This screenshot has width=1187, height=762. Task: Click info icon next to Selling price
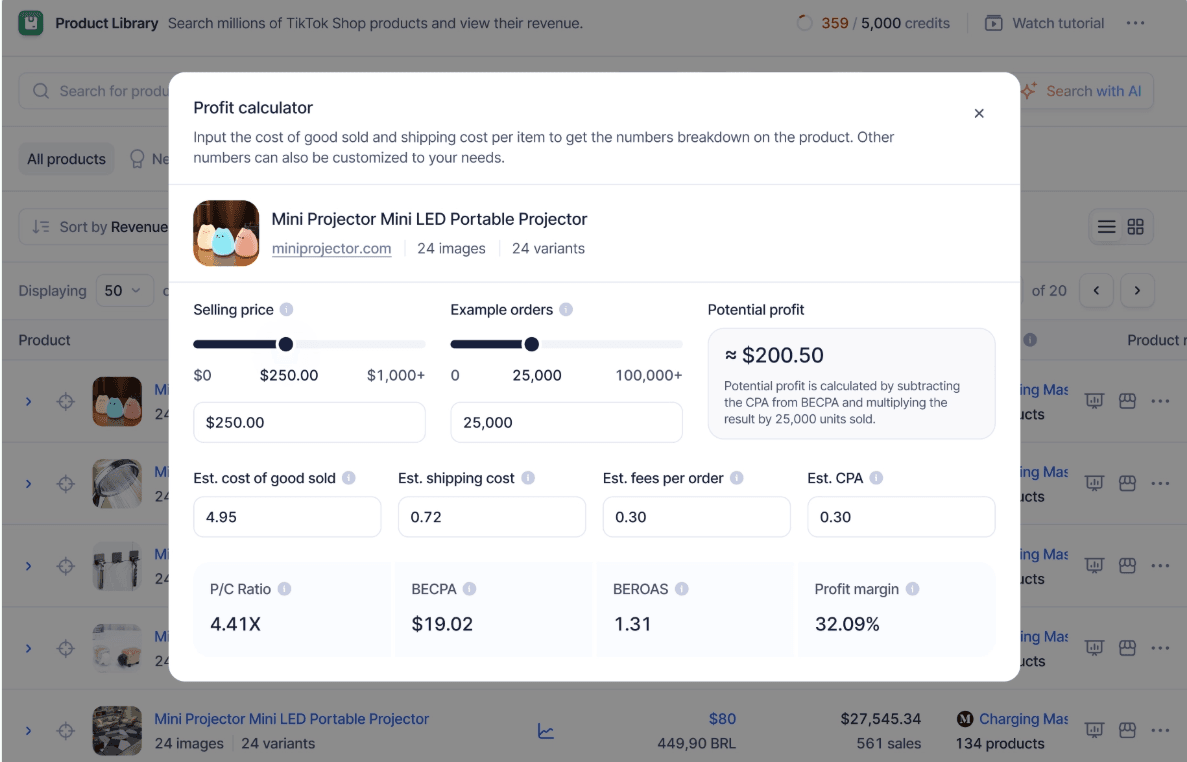coord(287,310)
